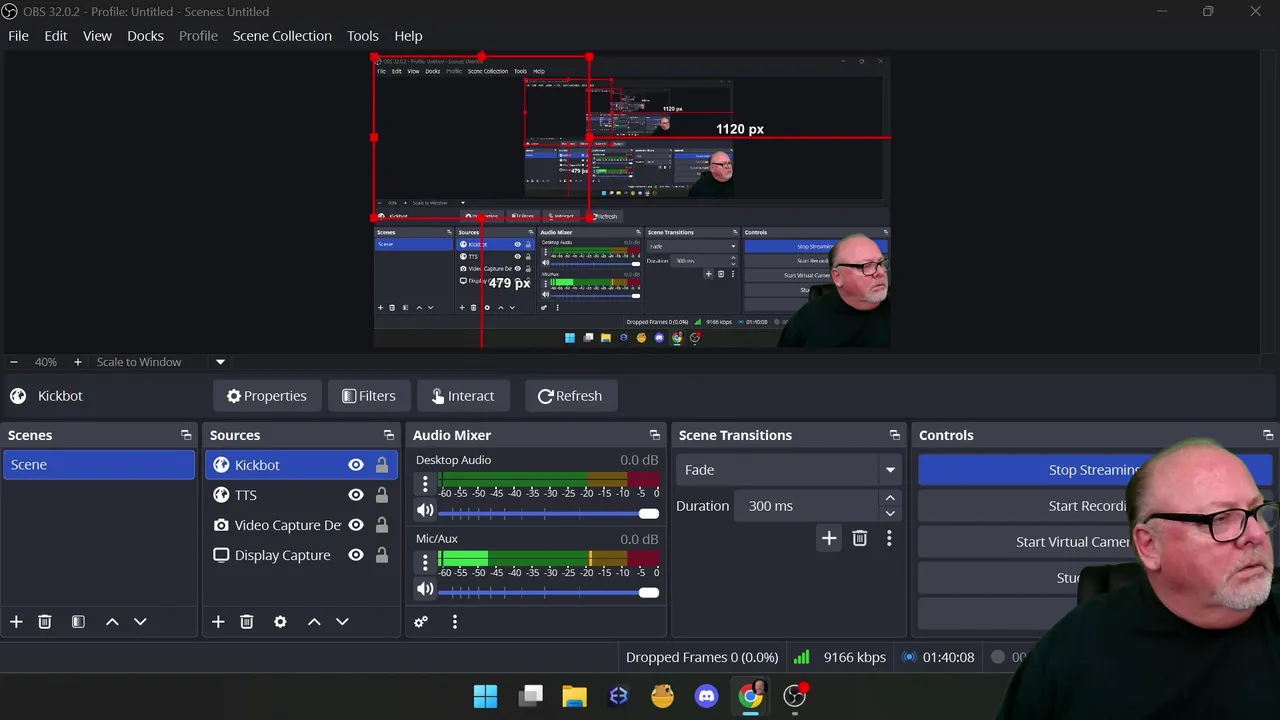
Task: Open Filters for selected source
Action: (x=368, y=396)
